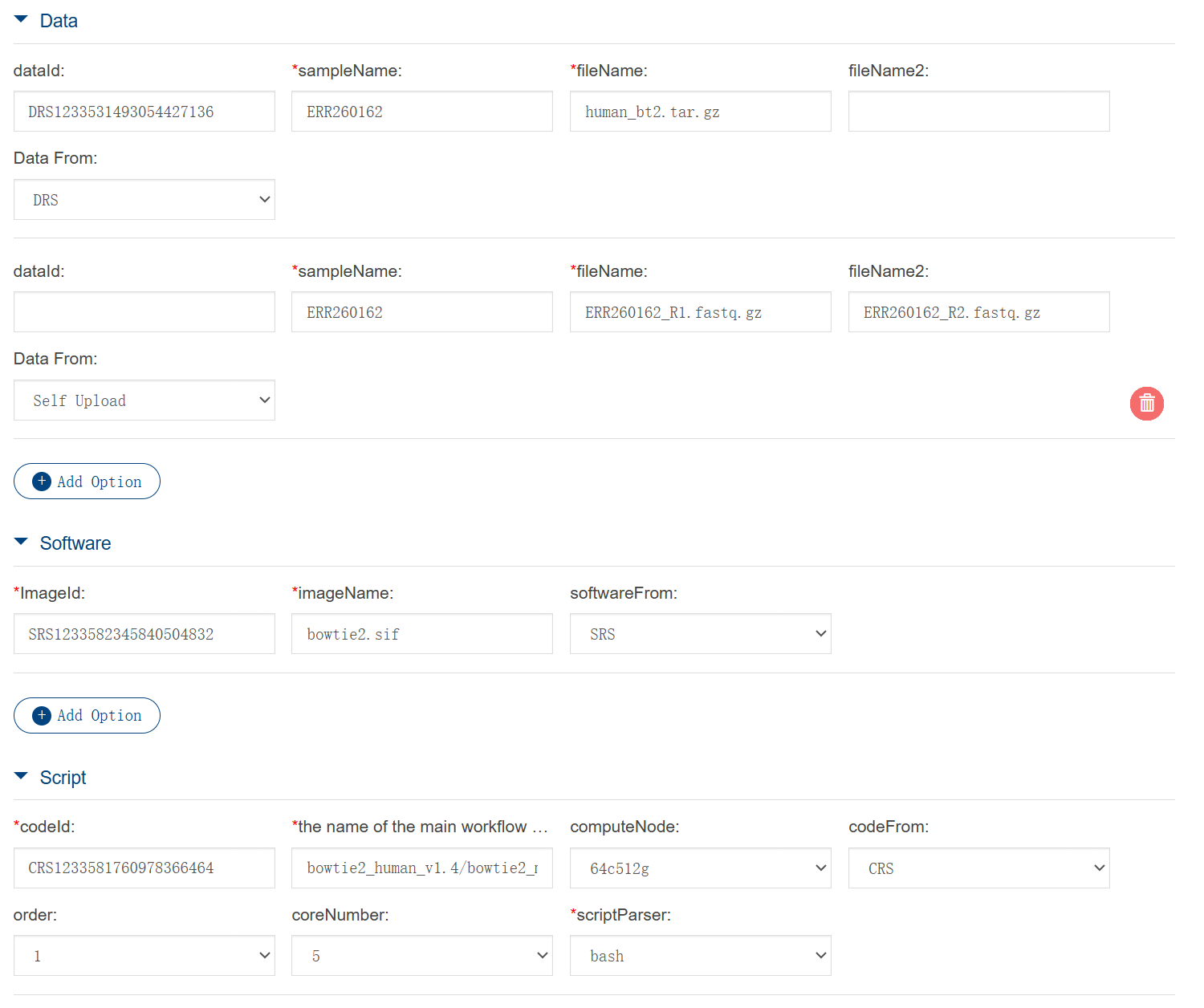Click the Software section heading text

[x=75, y=543]
